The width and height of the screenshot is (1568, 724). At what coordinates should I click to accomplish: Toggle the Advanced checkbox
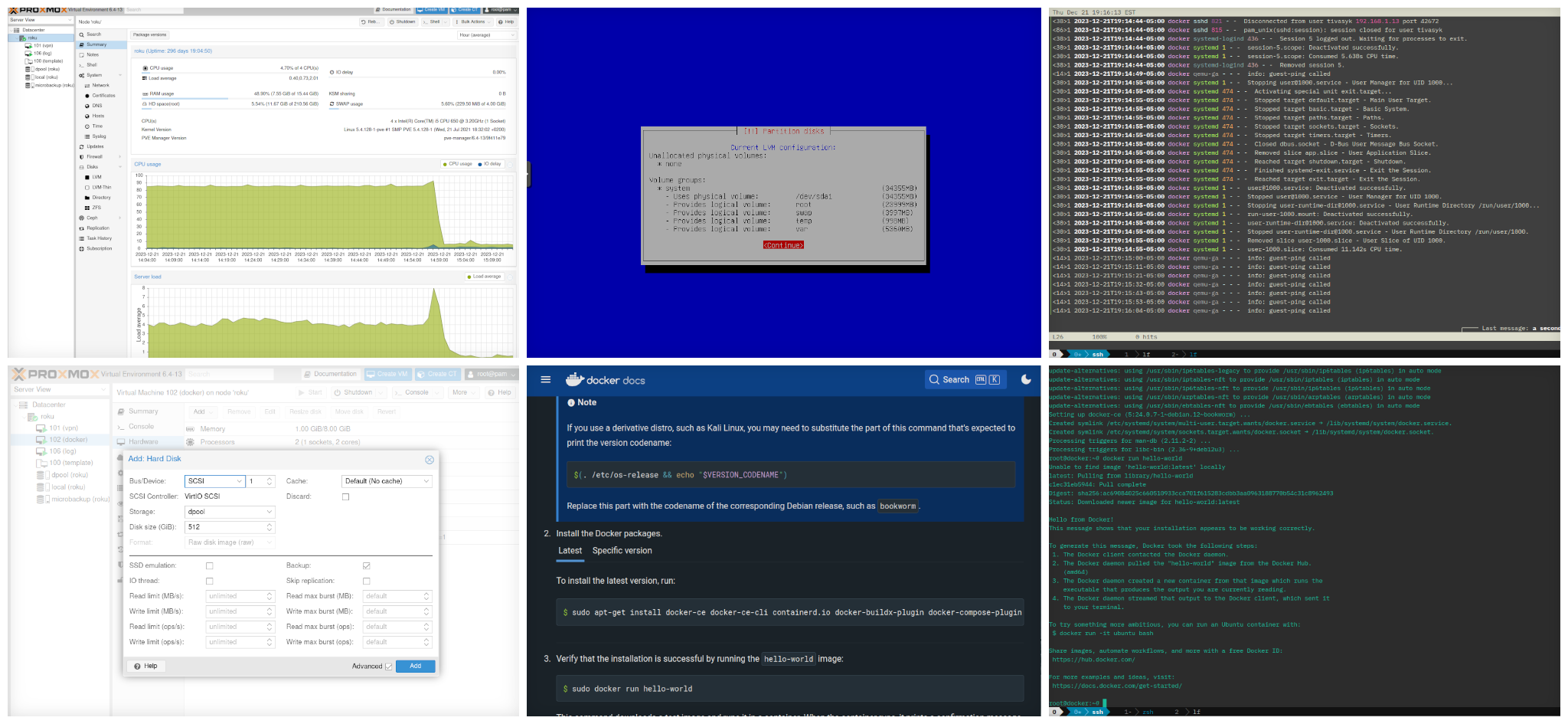coord(388,667)
